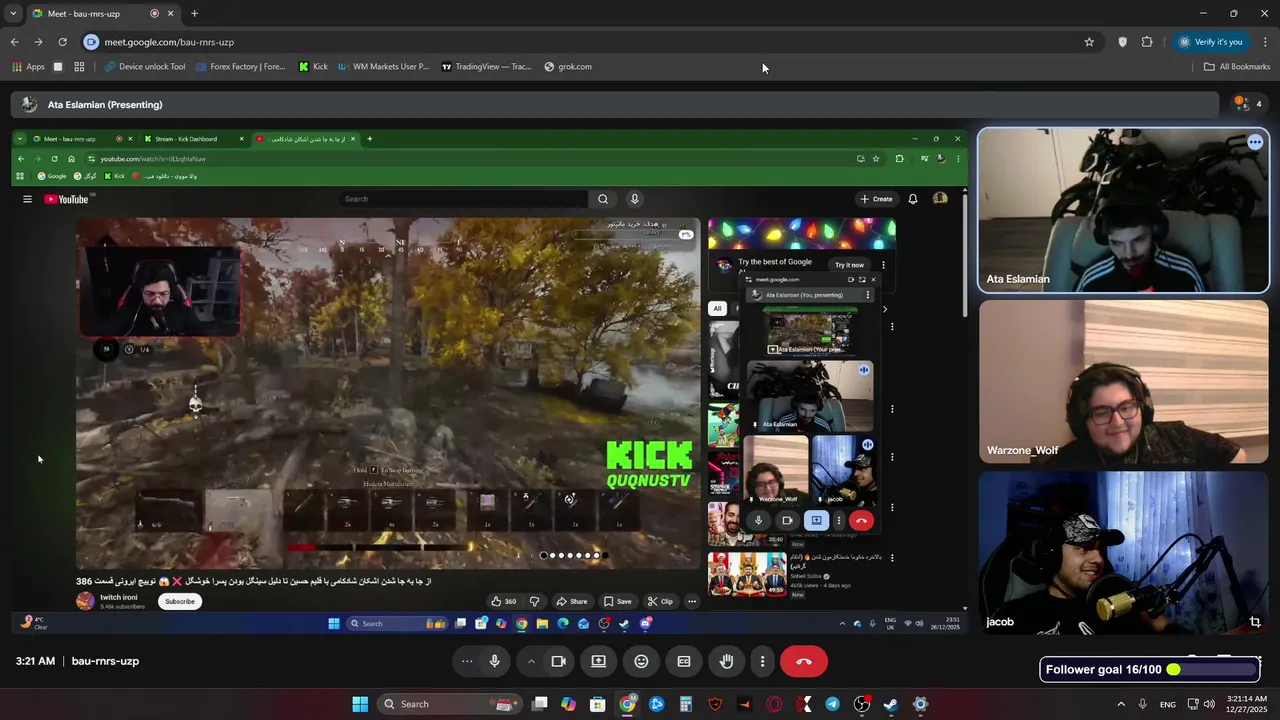Click the Windows taskbar Search box
The image size is (1280, 720).
click(x=451, y=704)
